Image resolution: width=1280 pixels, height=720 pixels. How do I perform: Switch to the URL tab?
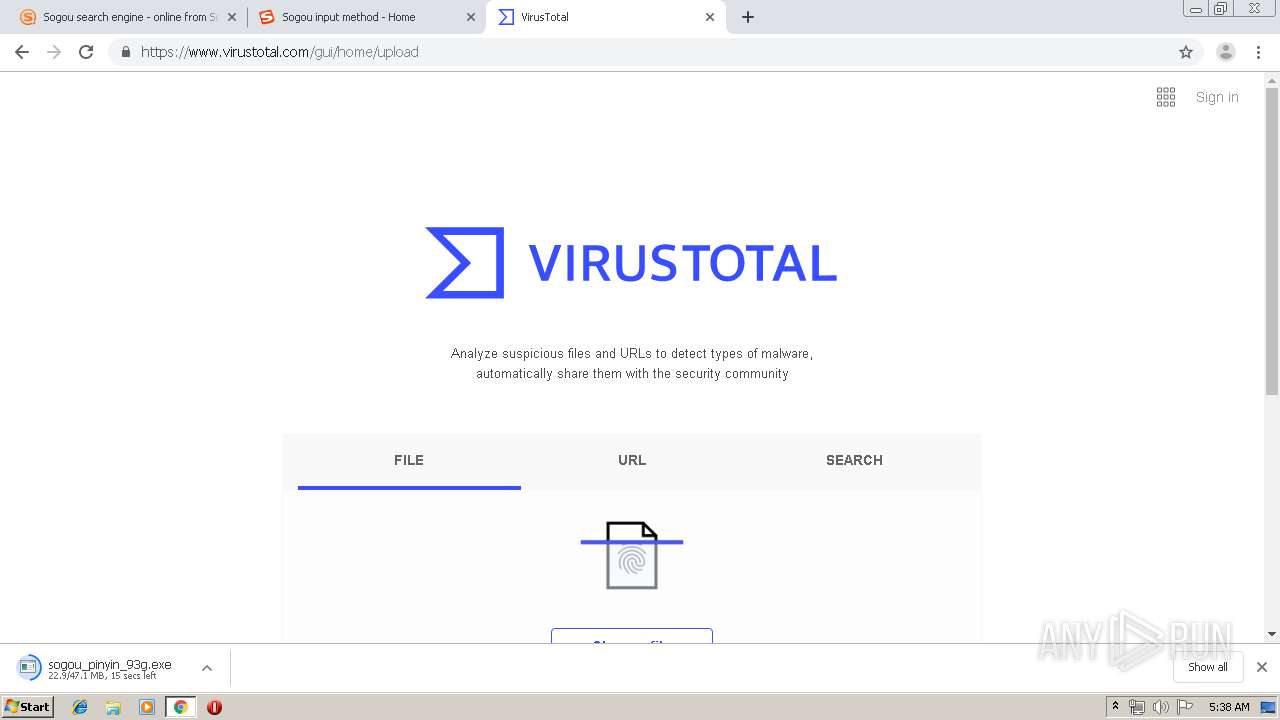click(x=632, y=461)
